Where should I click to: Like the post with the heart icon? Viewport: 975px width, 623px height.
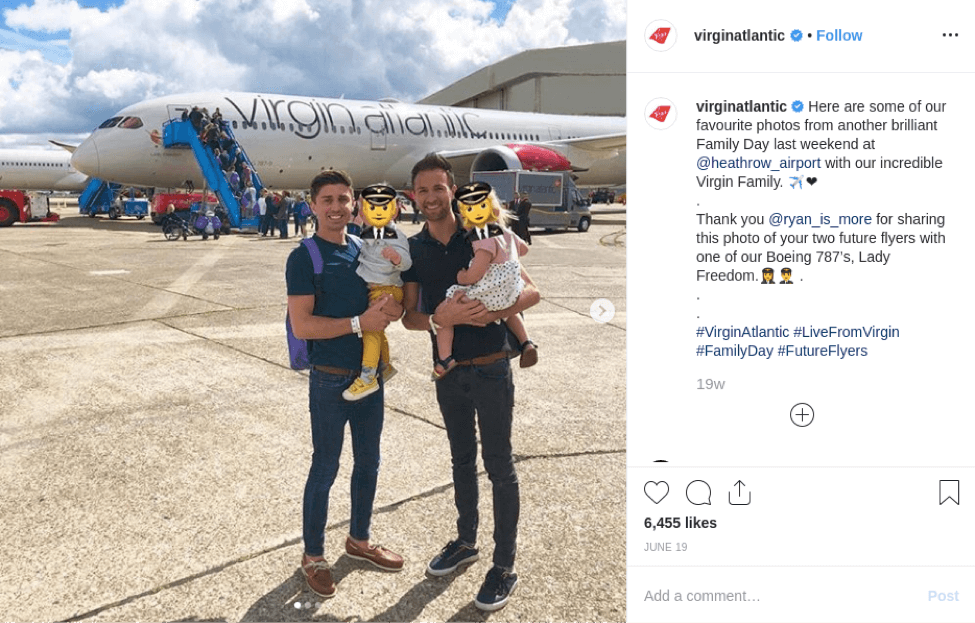[656, 492]
